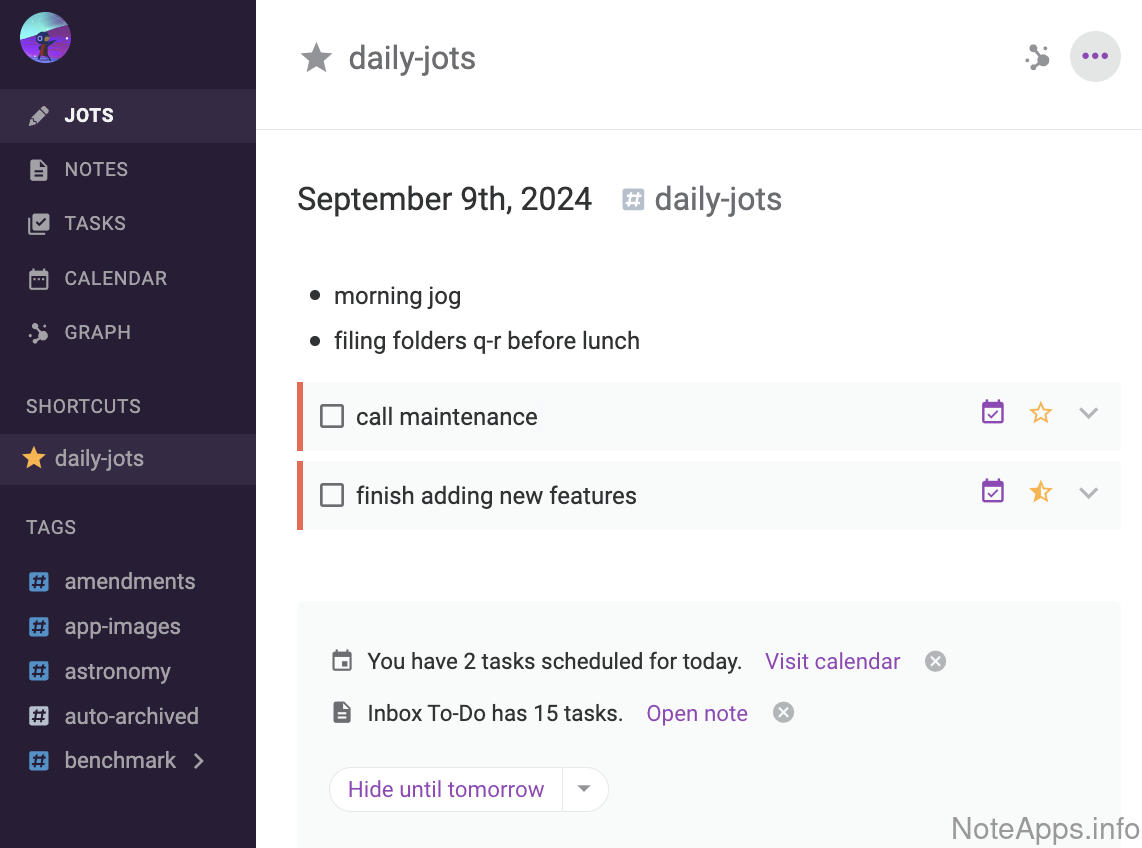Expand call maintenance task details
Image resolution: width=1142 pixels, height=848 pixels.
[1089, 413]
